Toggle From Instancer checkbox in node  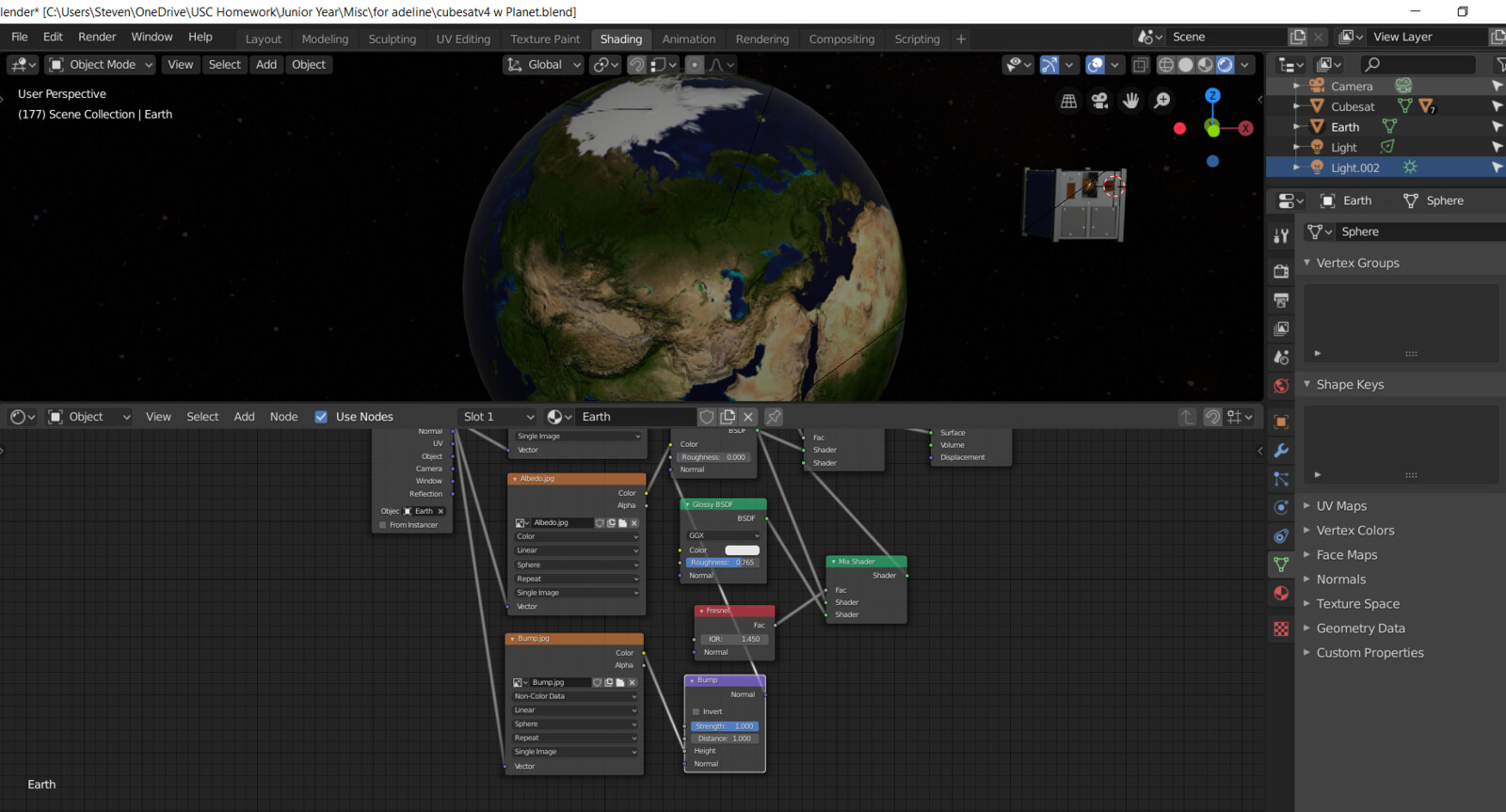[383, 525]
